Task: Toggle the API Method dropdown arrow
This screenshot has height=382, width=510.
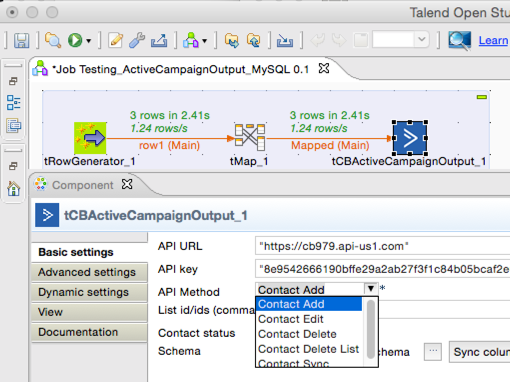Action: point(371,289)
